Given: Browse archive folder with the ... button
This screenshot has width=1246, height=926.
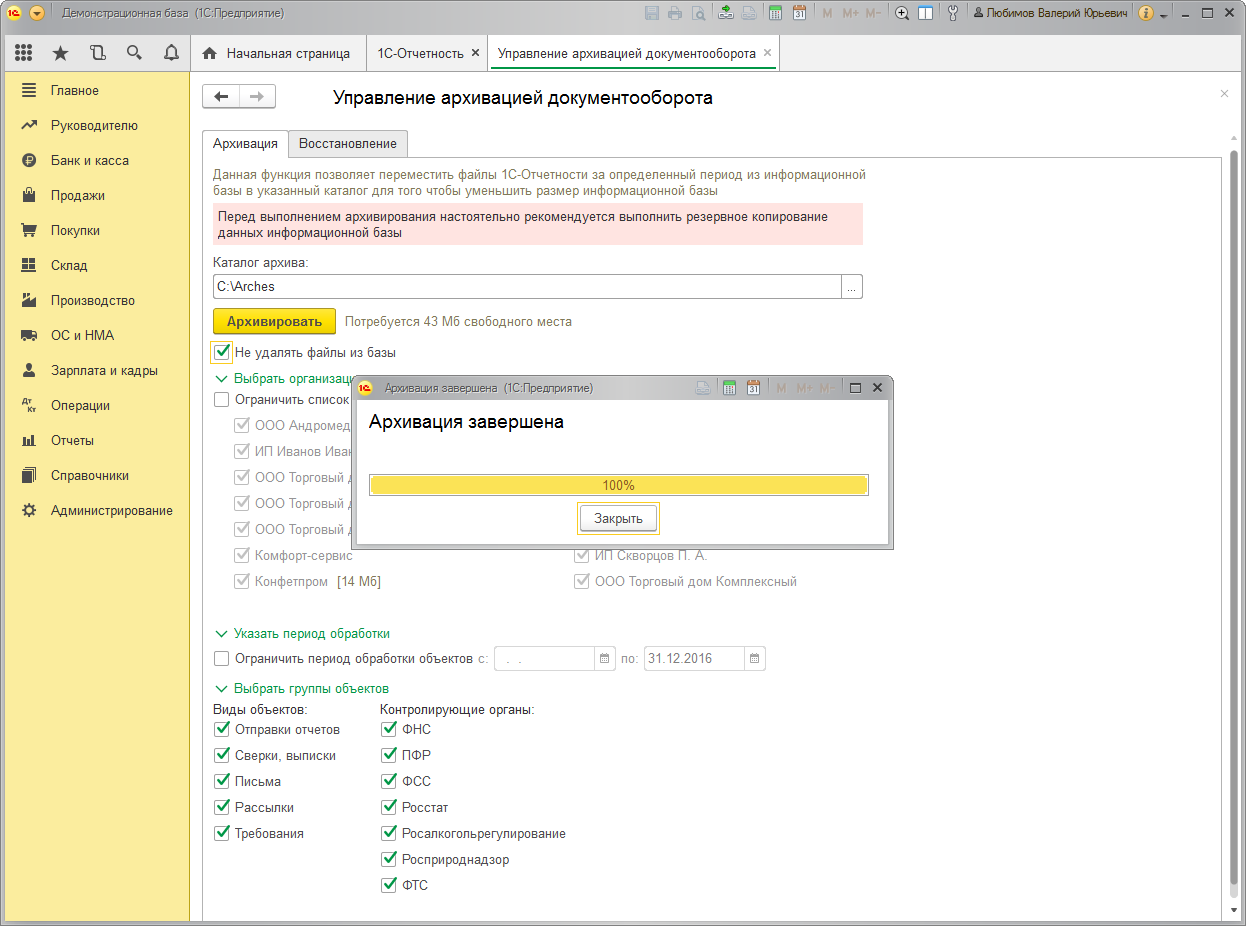Looking at the screenshot, I should pos(852,286).
